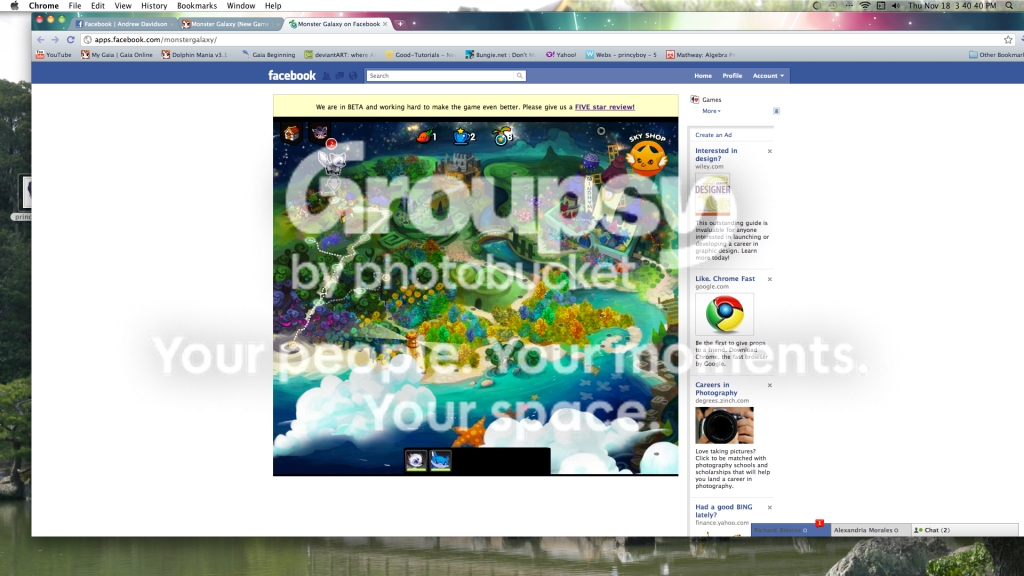Open the Bookmarks menu
The height and width of the screenshot is (576, 1024).
coord(197,6)
